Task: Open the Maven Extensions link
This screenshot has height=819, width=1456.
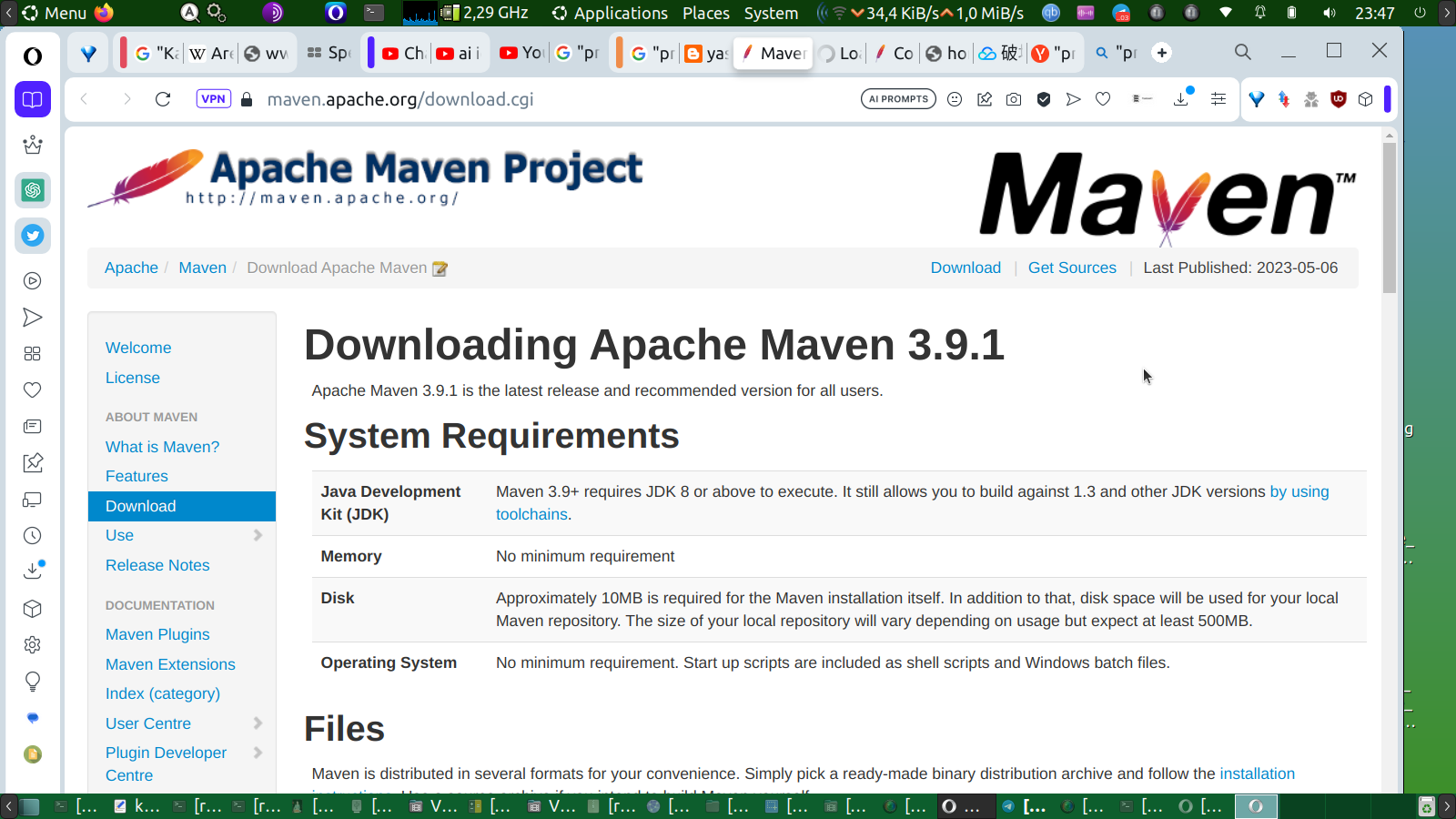Action: 170,664
